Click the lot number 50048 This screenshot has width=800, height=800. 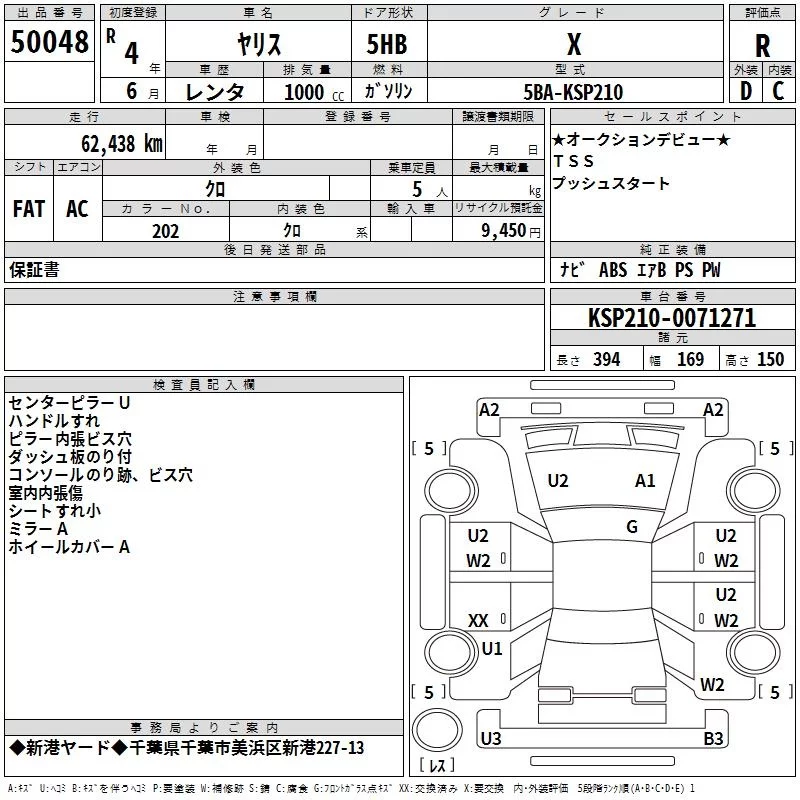[49, 42]
